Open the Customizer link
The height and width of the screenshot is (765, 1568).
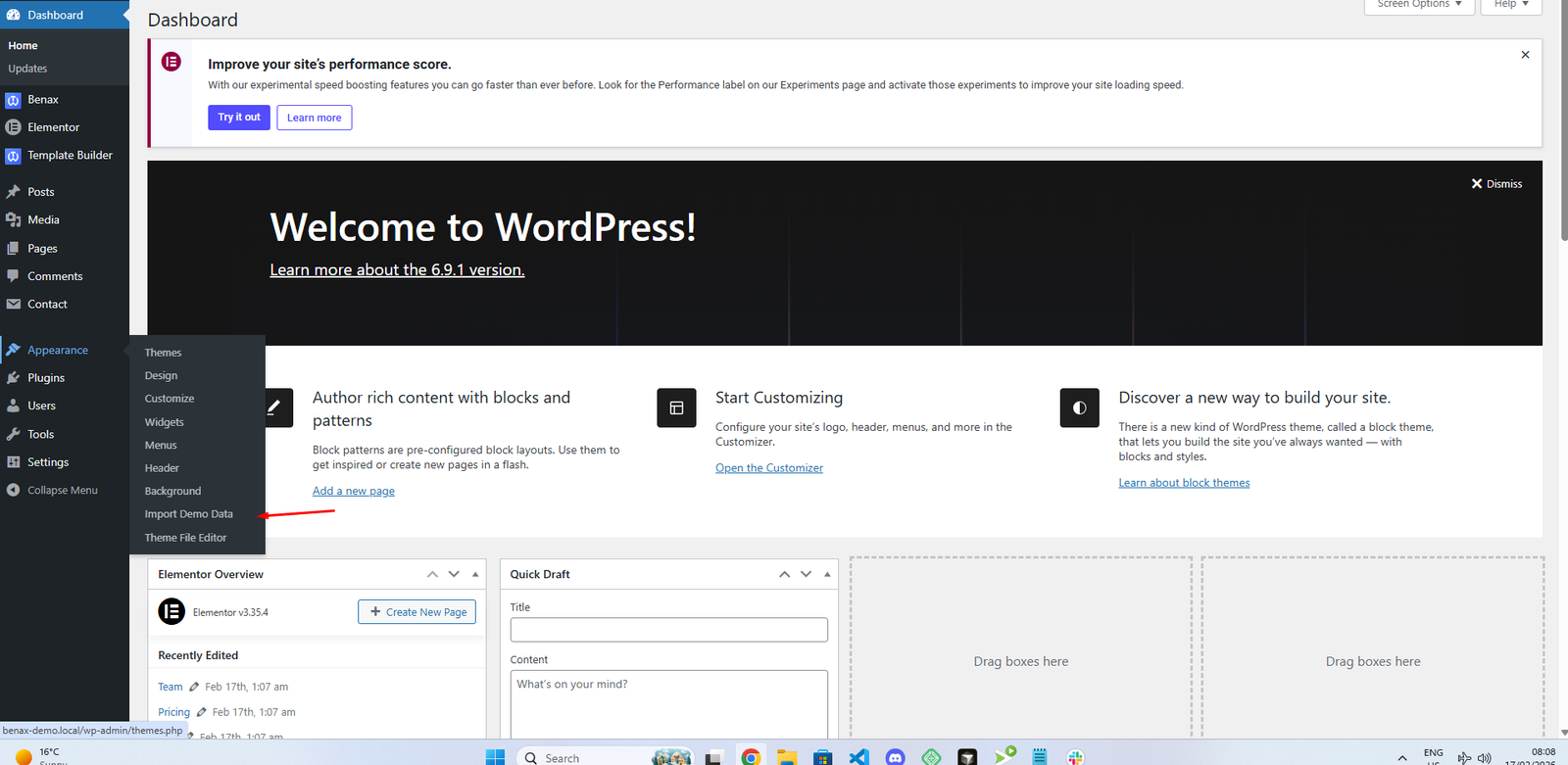coord(769,468)
